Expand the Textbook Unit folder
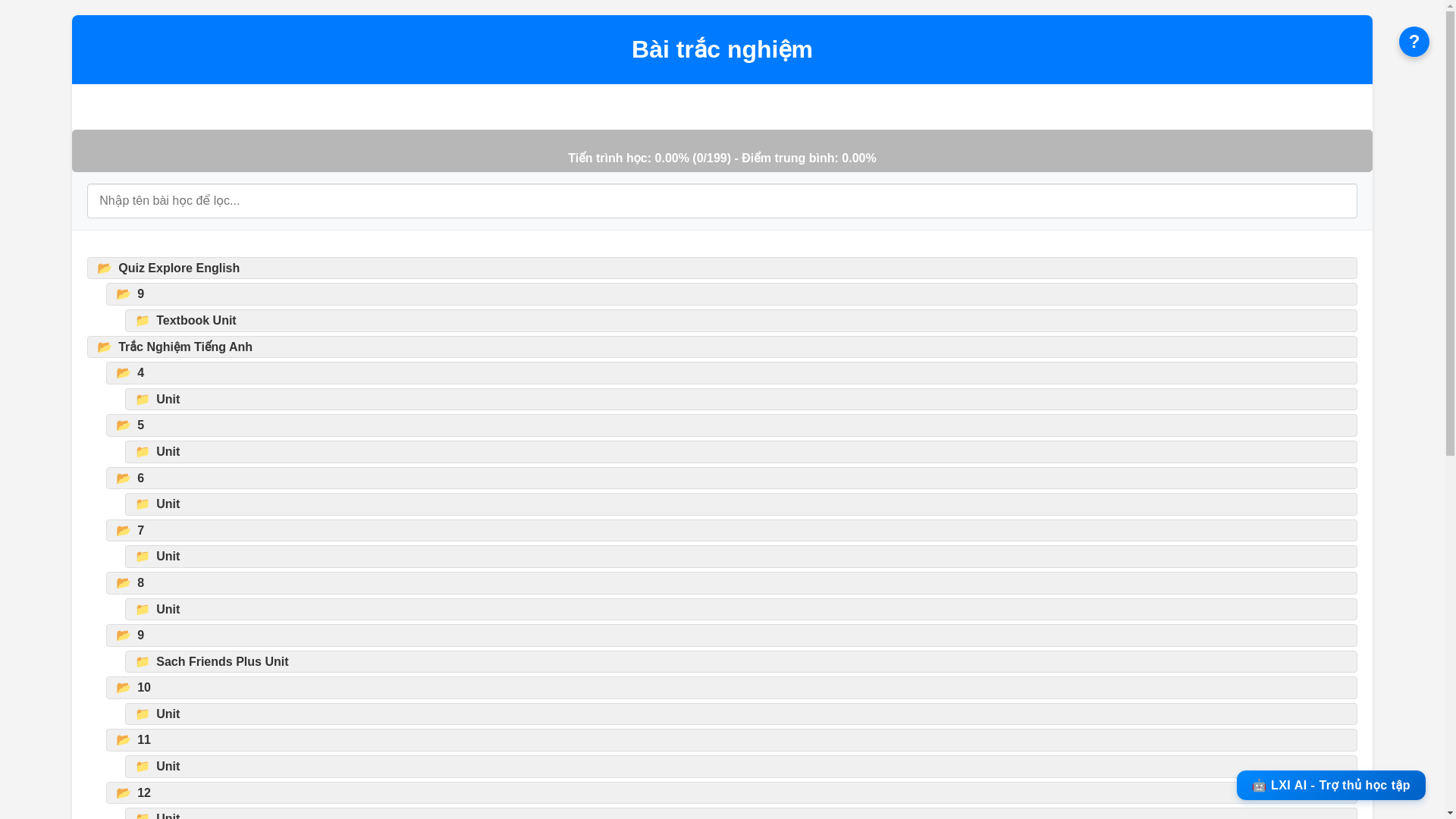The height and width of the screenshot is (819, 1456). (x=741, y=321)
